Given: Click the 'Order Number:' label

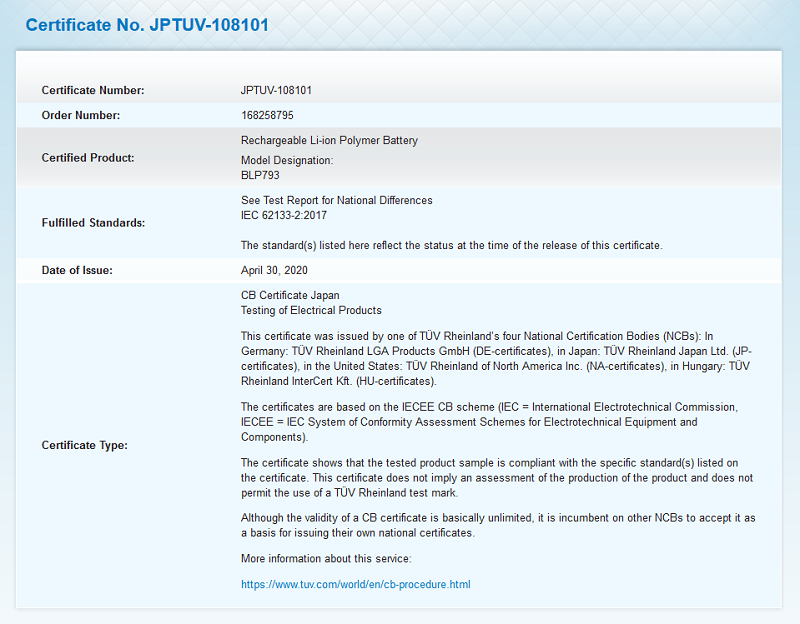Looking at the screenshot, I should [x=81, y=115].
